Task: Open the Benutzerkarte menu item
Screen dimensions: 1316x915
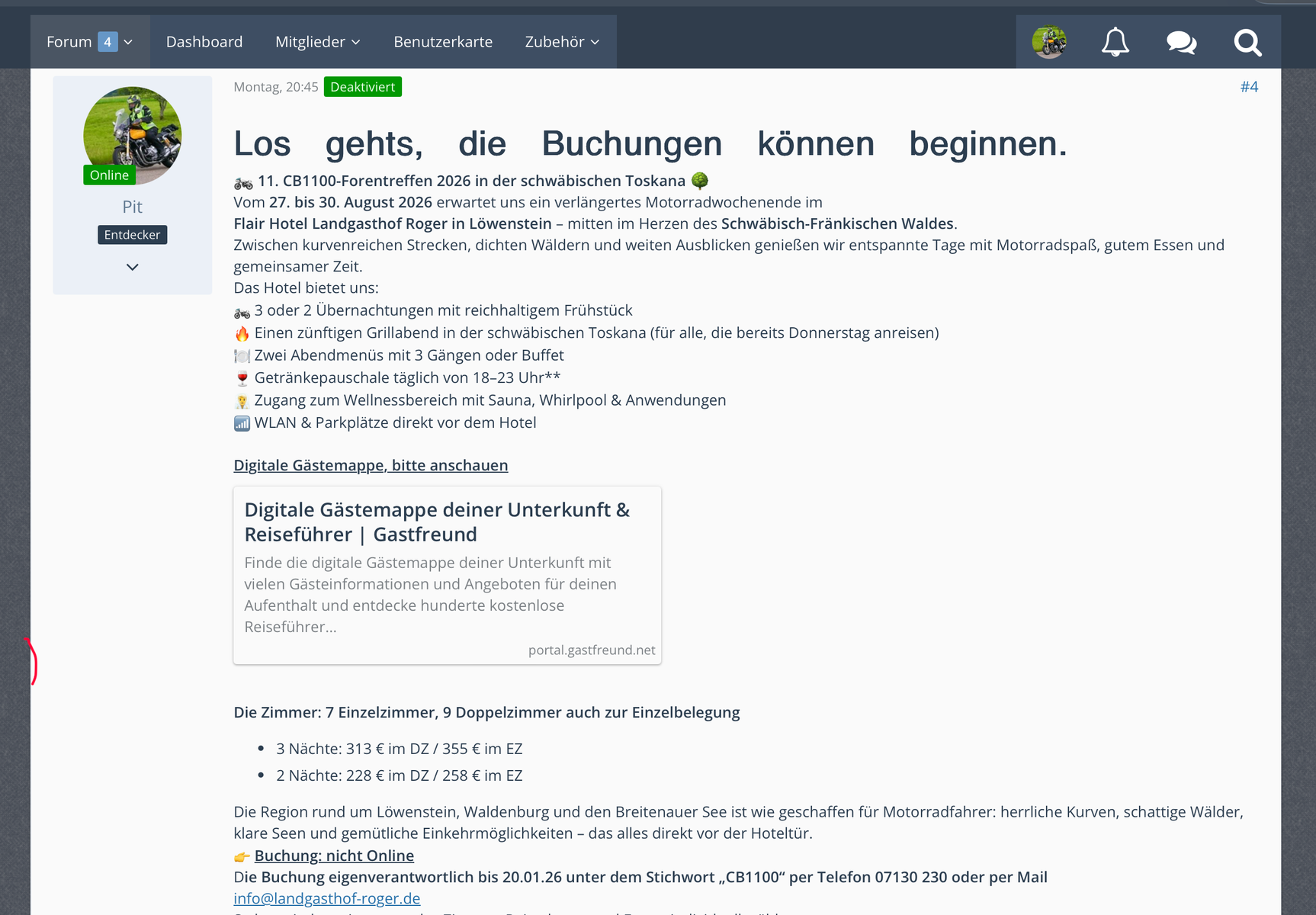Action: pos(443,42)
